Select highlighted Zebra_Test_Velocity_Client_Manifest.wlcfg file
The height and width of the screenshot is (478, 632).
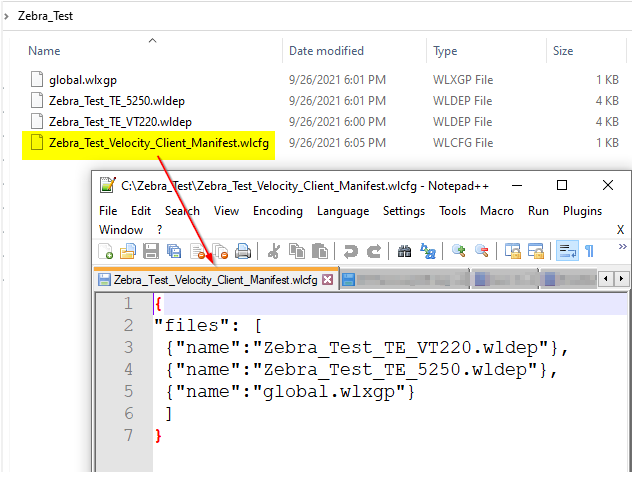coord(158,143)
